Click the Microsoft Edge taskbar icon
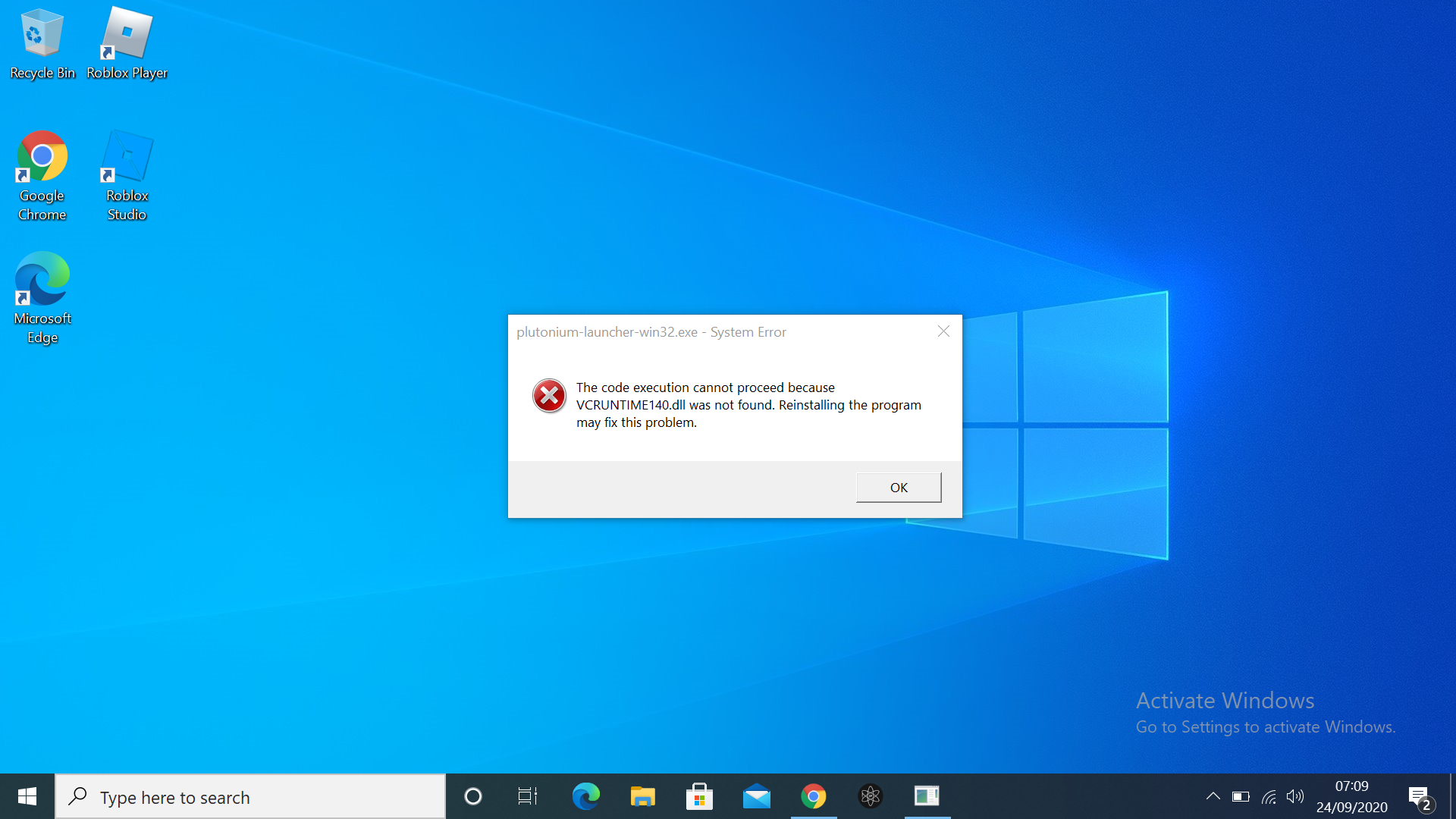1456x819 pixels. coord(587,797)
